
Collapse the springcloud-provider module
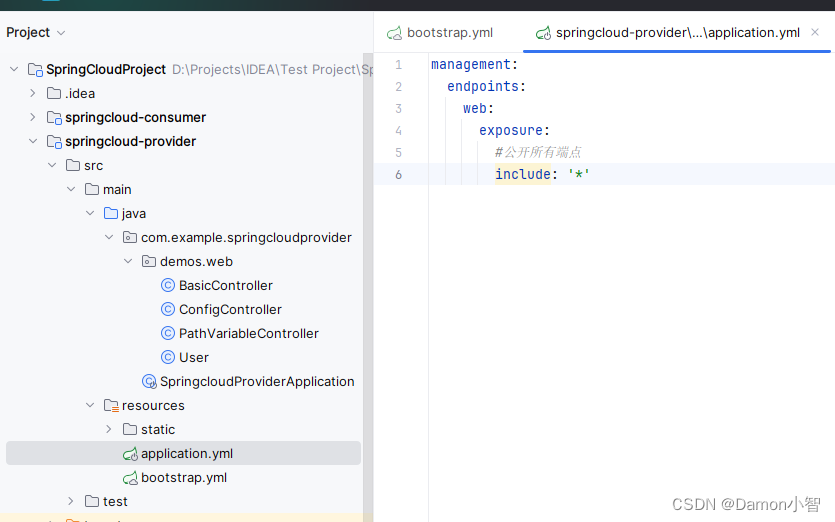33,141
